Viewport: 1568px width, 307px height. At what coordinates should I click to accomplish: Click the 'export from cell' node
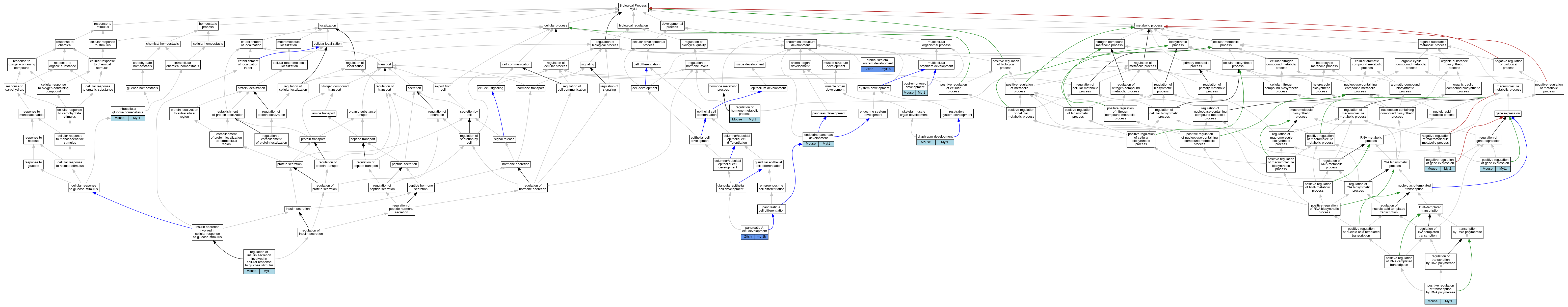pyautogui.click(x=443, y=88)
